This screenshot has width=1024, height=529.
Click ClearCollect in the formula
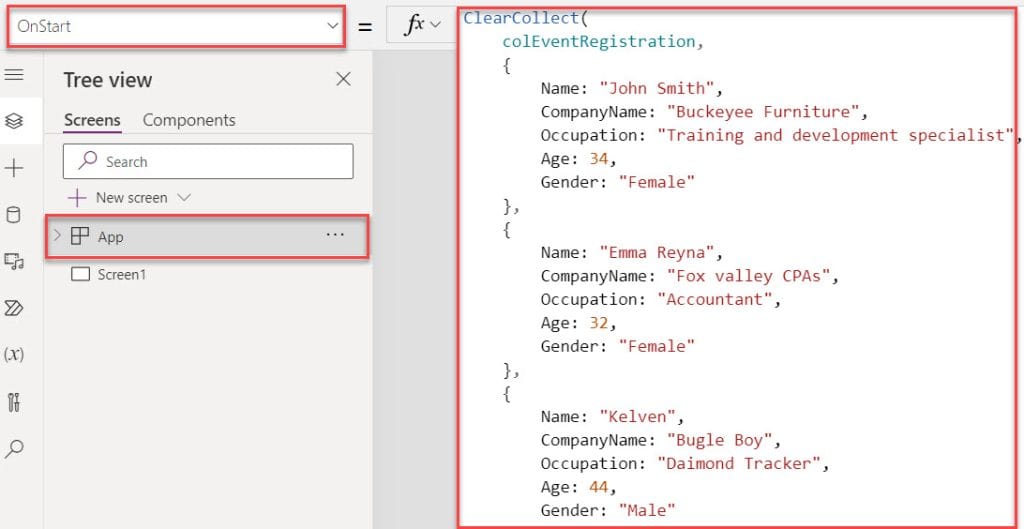coord(521,18)
